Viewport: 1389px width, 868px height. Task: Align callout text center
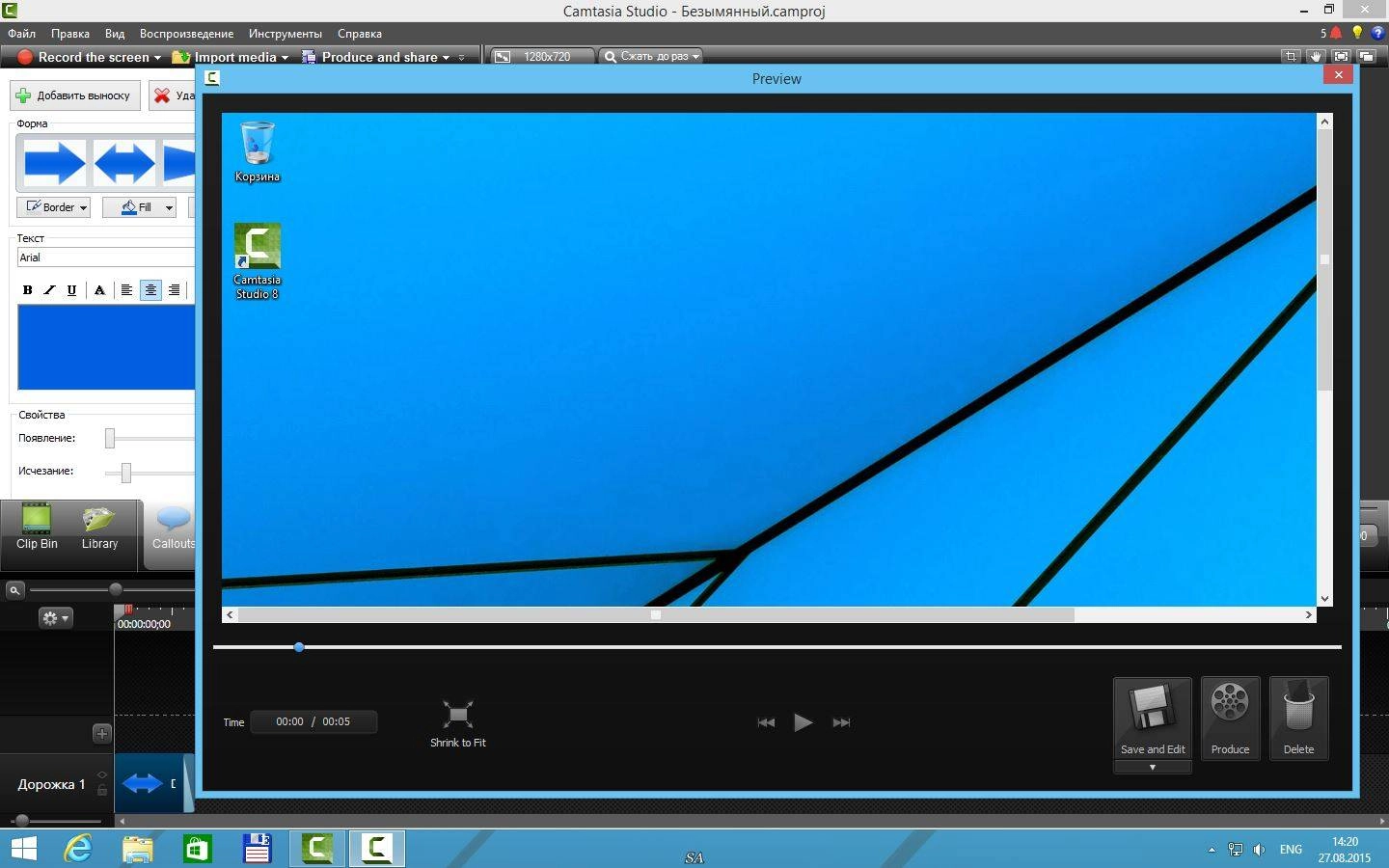tap(150, 289)
